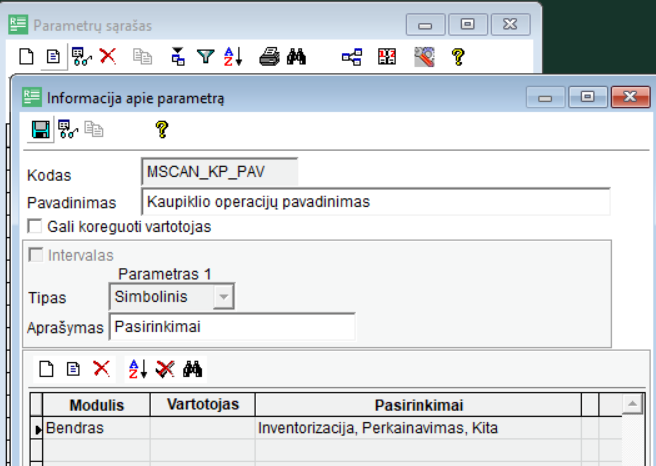Viewport: 656px width, 466px height.
Task: Click the A-Z sort icon above the grid
Action: coord(137,369)
